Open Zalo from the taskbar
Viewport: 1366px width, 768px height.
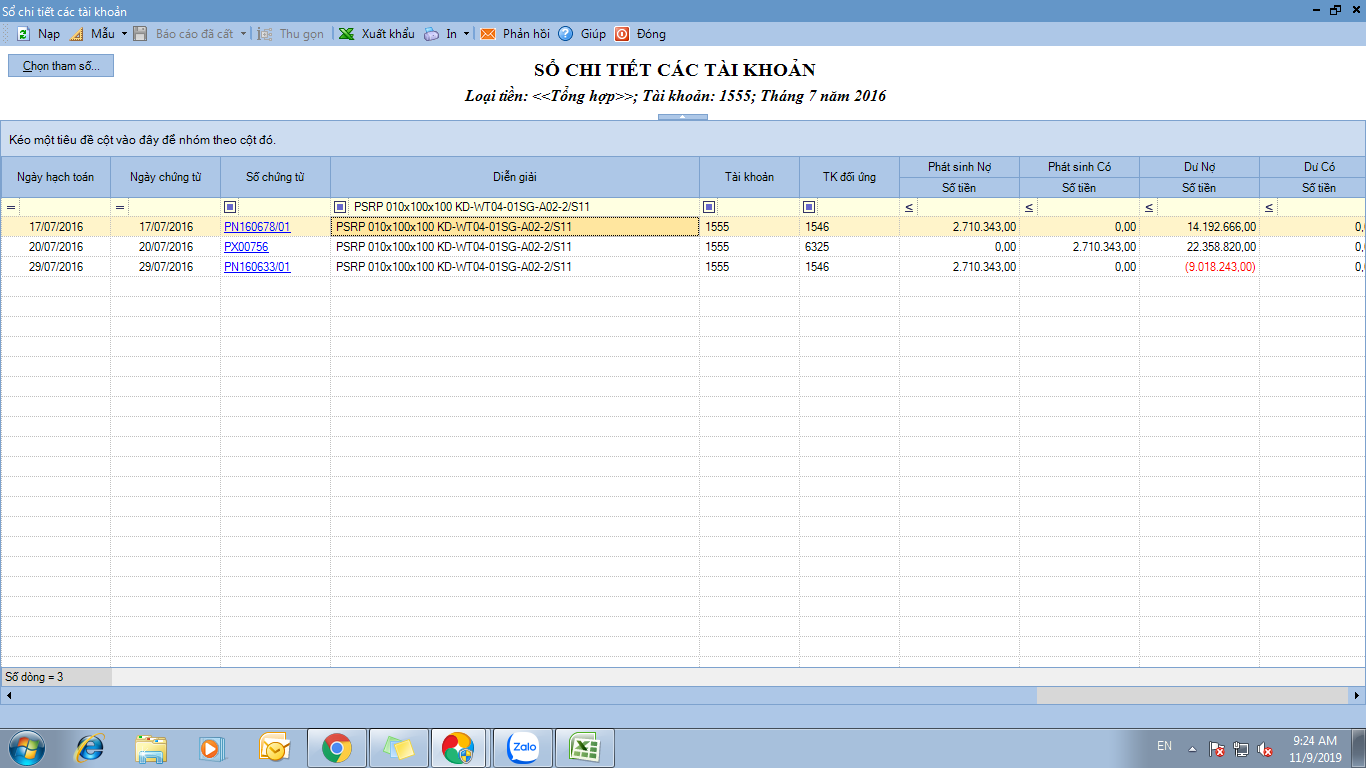[523, 748]
